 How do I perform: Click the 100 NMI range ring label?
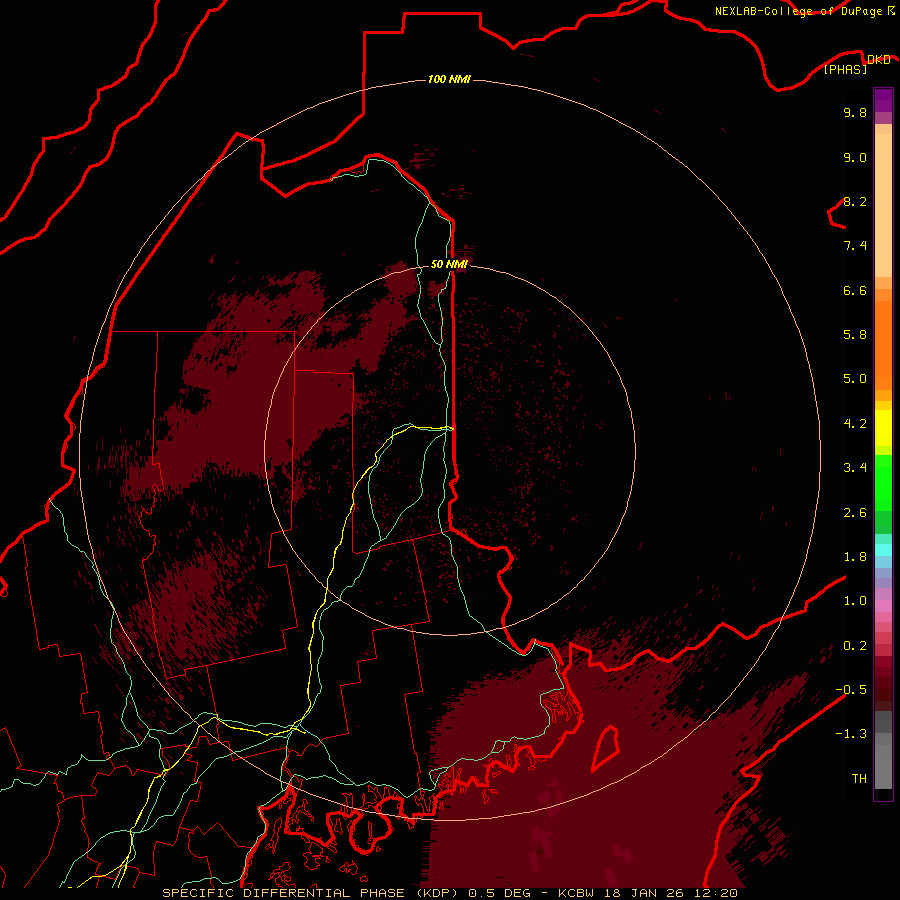pyautogui.click(x=449, y=79)
